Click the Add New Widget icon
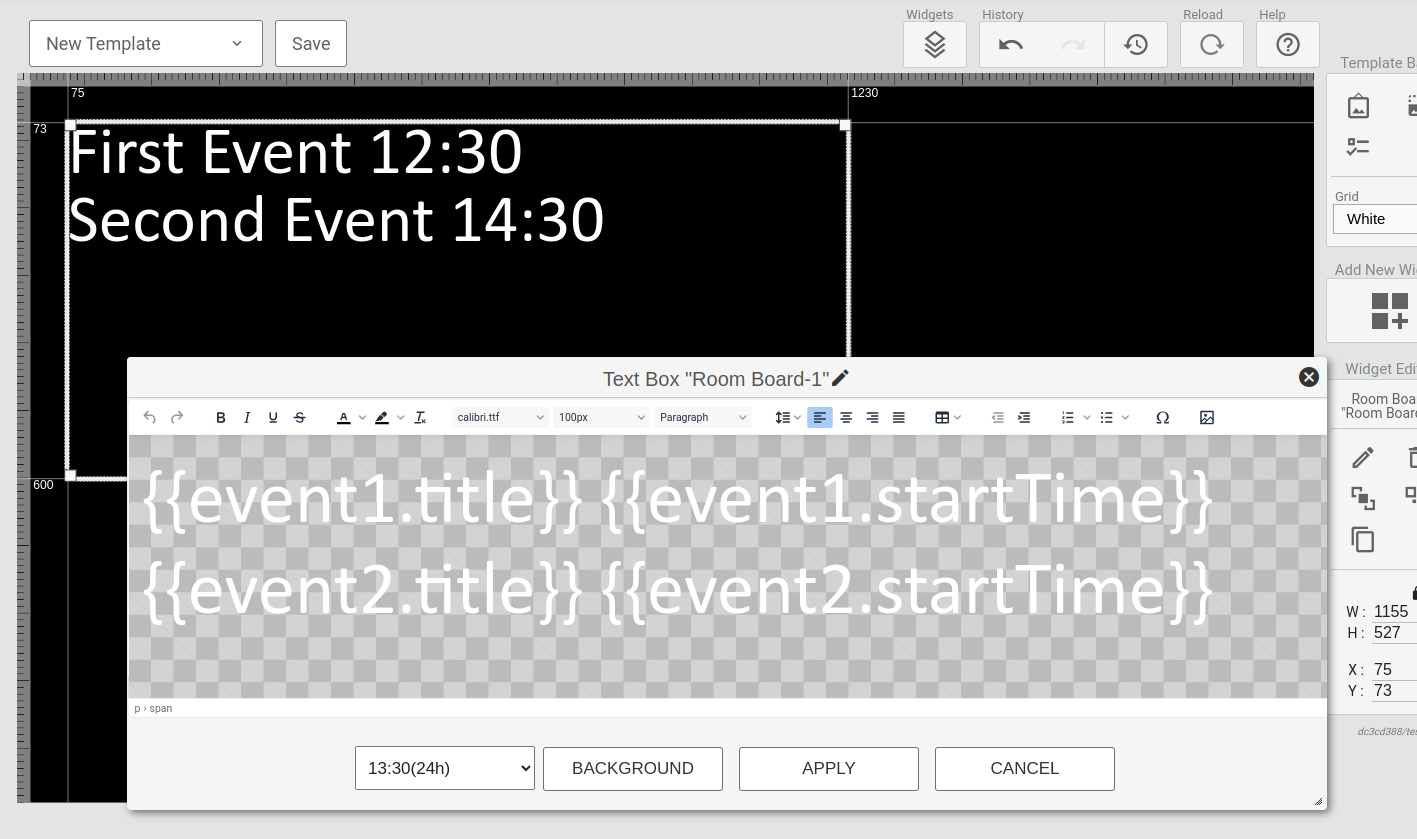This screenshot has width=1417, height=839. [1389, 311]
